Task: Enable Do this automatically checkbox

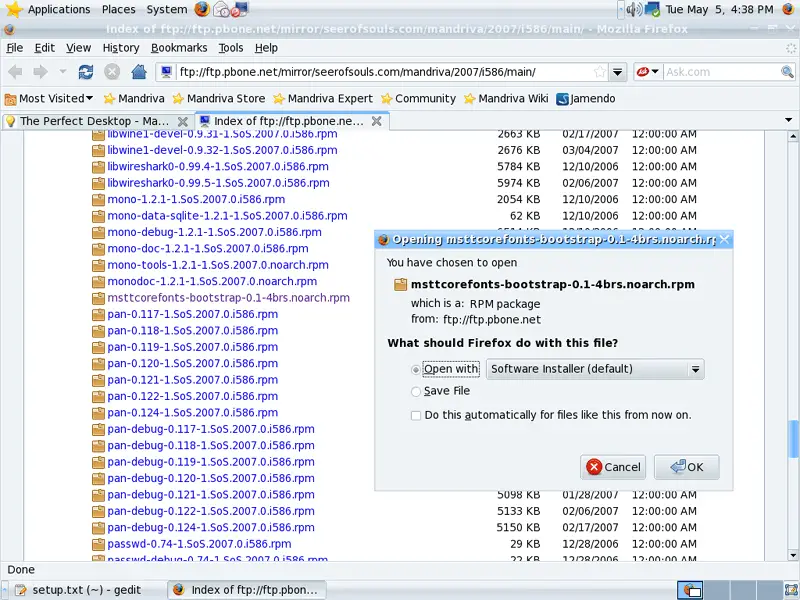Action: [x=416, y=415]
